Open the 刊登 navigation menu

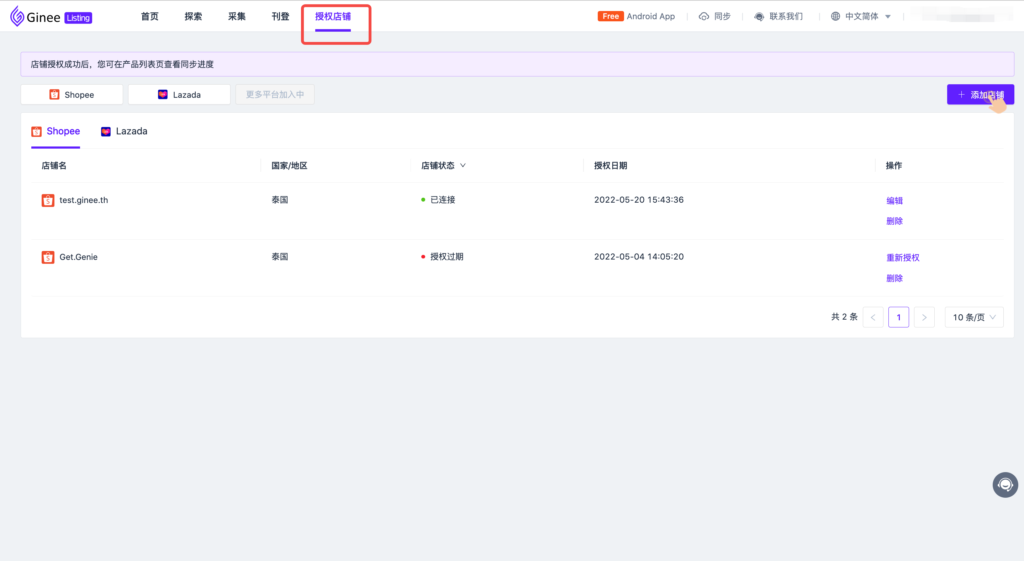click(280, 16)
